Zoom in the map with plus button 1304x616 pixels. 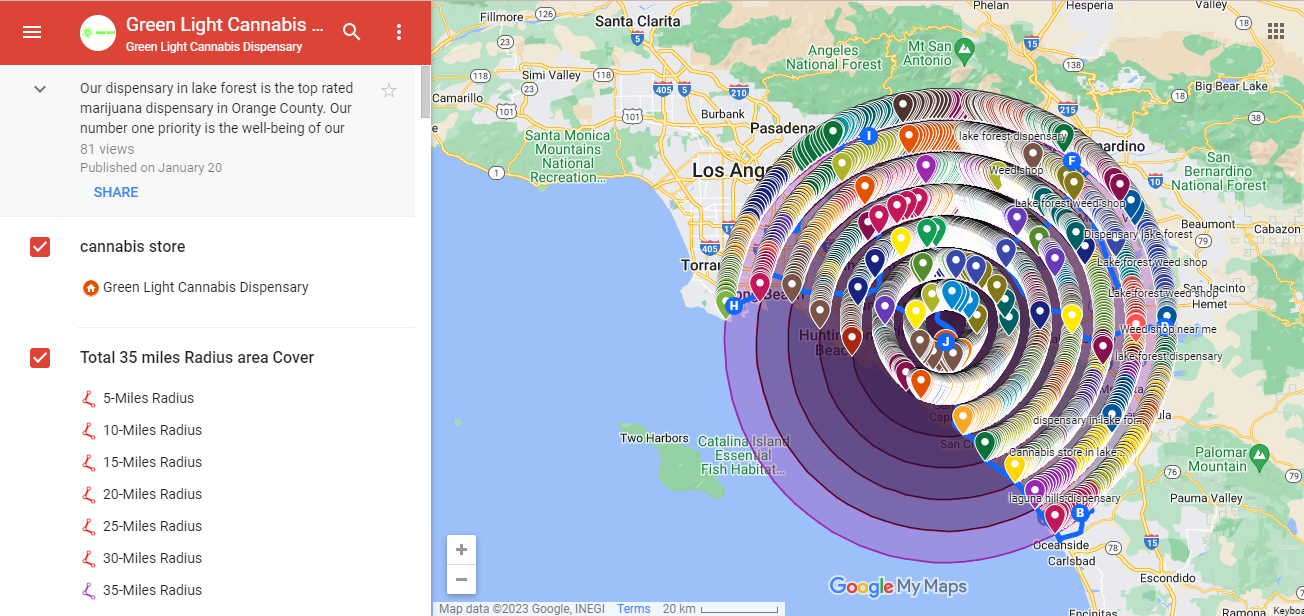(461, 550)
